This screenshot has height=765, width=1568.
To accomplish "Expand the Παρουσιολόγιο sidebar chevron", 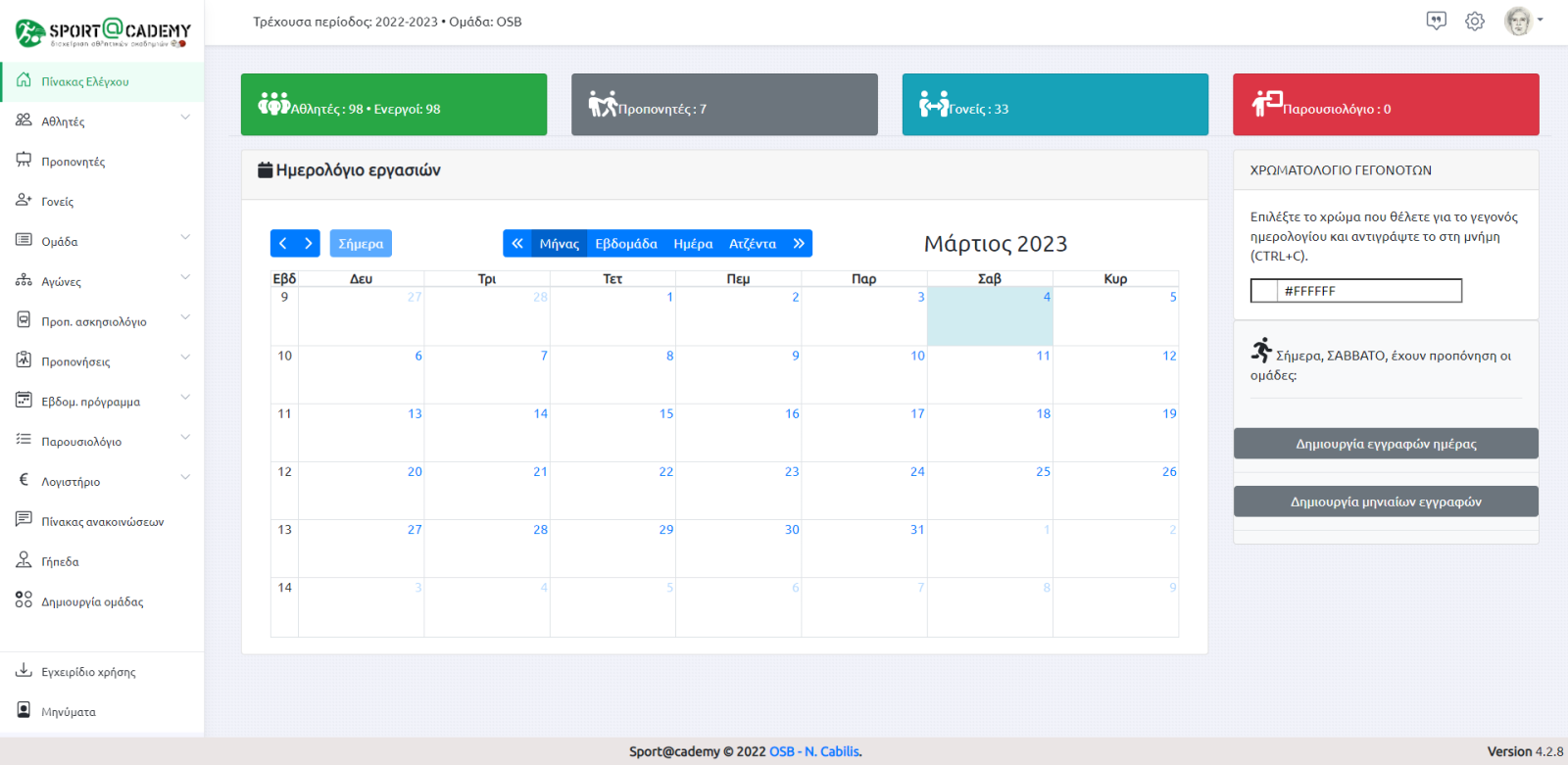I will click(x=185, y=438).
